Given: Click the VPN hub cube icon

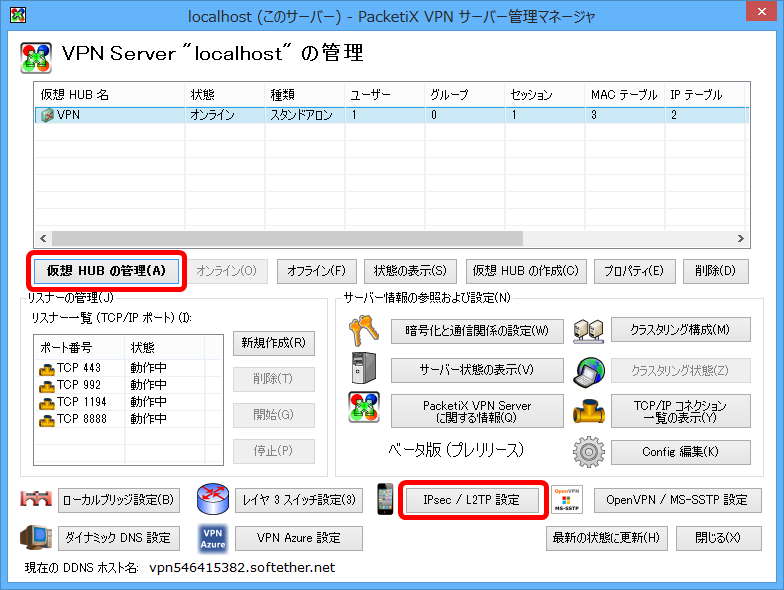Looking at the screenshot, I should (47, 116).
